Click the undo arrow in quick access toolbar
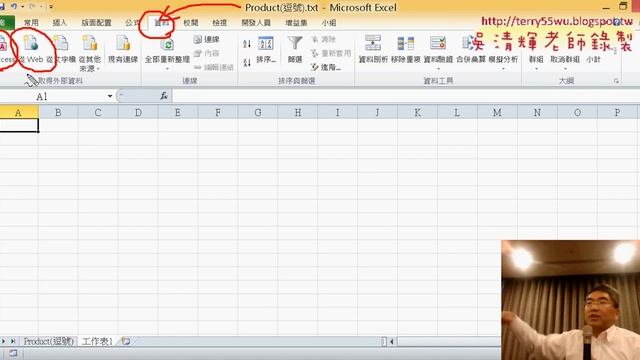Viewport: 640px width, 360px height. pos(14,6)
